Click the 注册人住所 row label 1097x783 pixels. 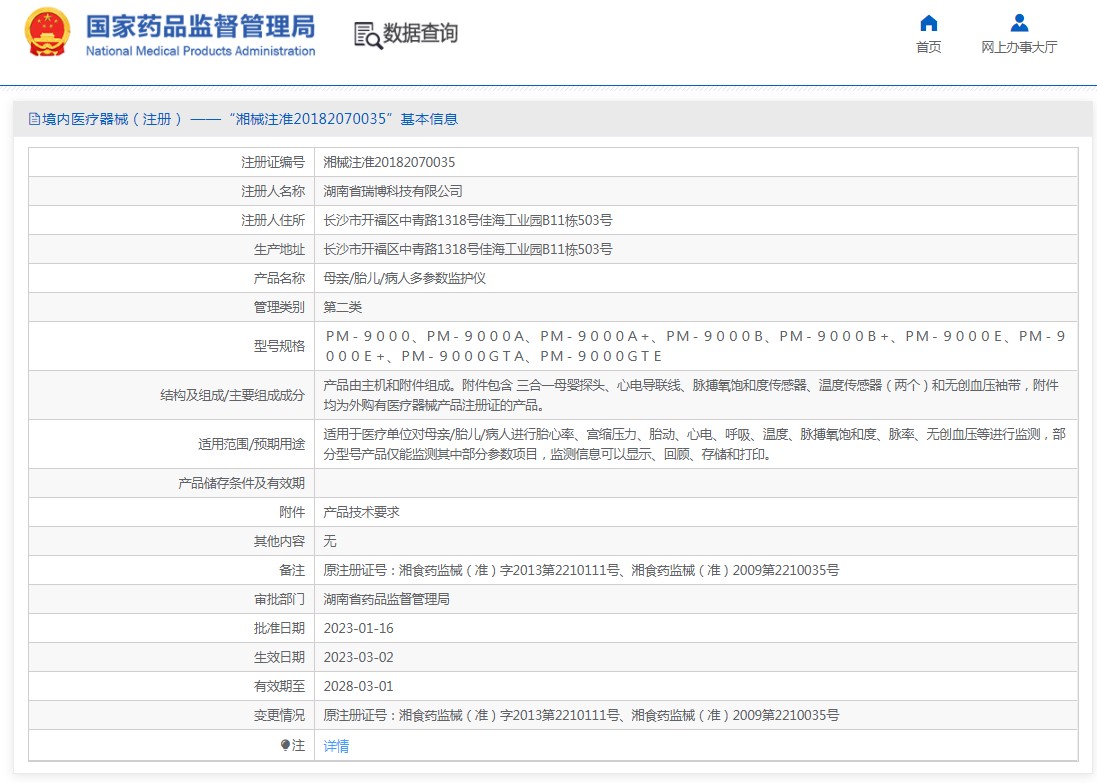point(273,220)
